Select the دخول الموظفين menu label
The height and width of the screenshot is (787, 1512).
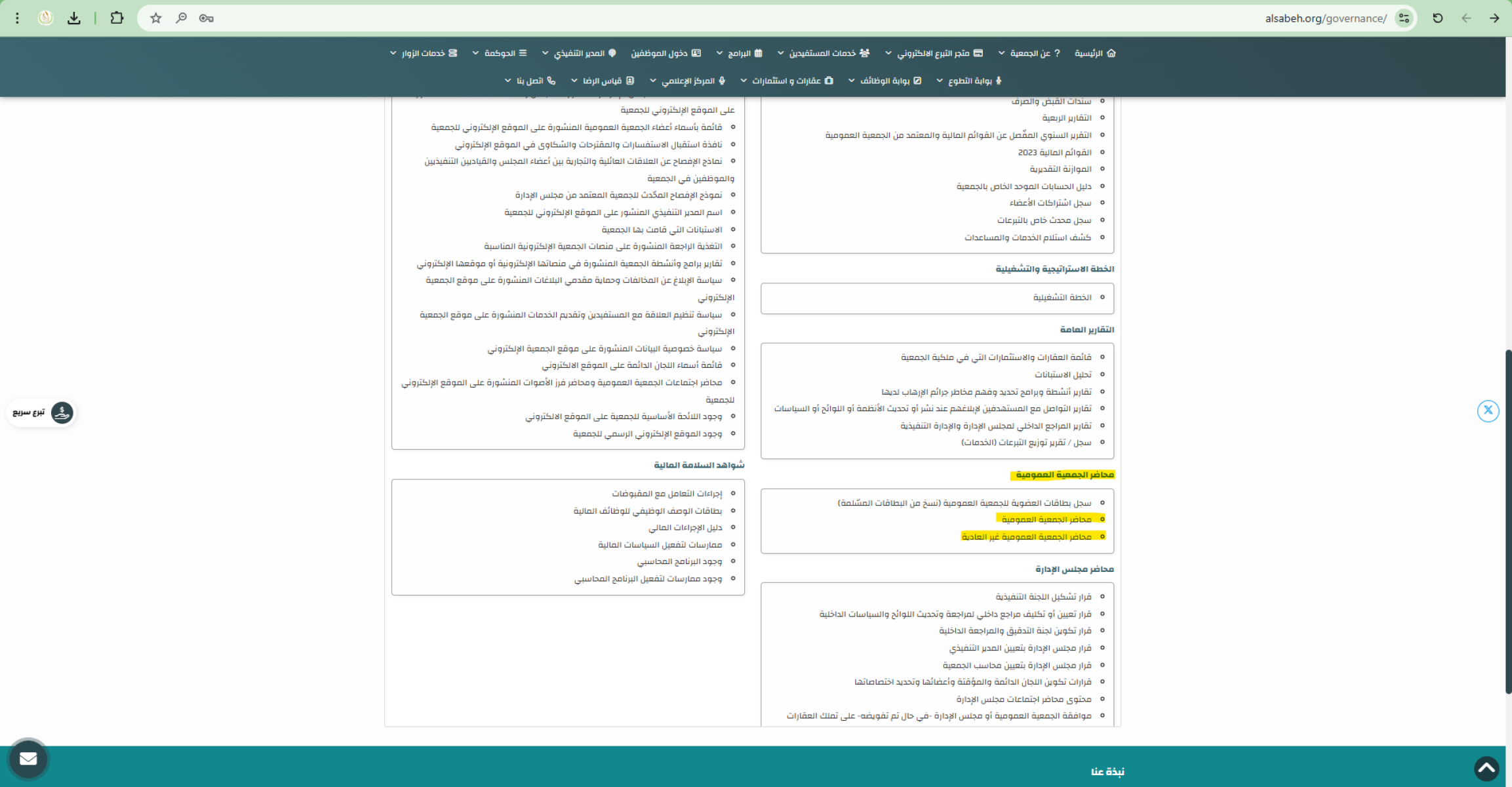[659, 53]
